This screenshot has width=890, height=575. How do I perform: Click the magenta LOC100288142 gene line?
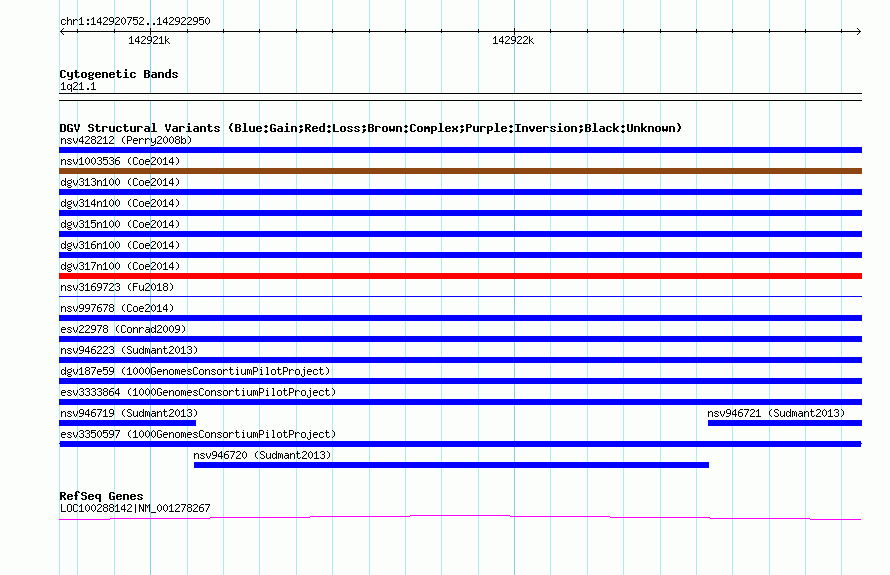pyautogui.click(x=460, y=517)
